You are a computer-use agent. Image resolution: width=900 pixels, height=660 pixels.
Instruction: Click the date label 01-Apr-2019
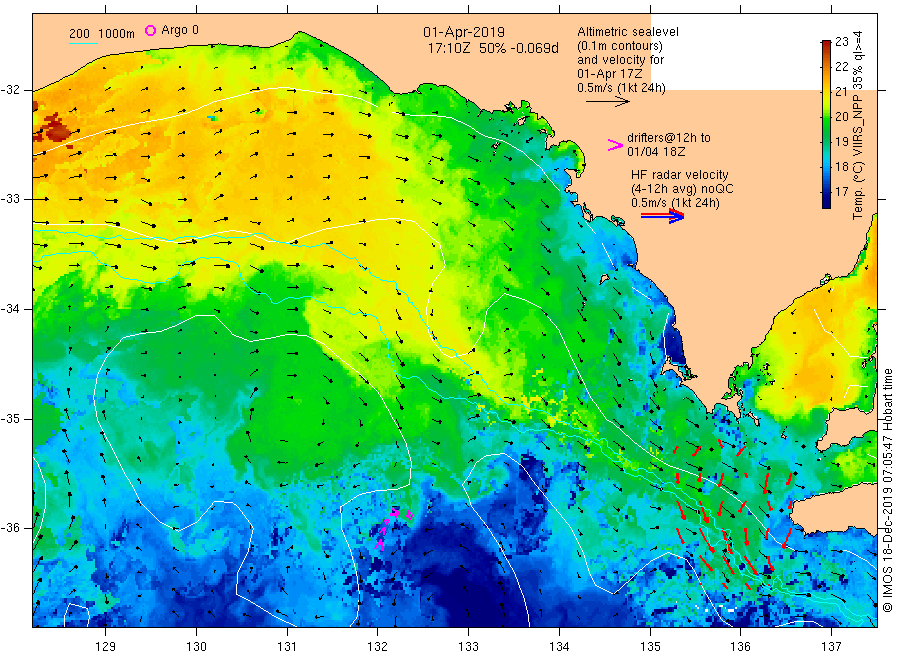[464, 33]
